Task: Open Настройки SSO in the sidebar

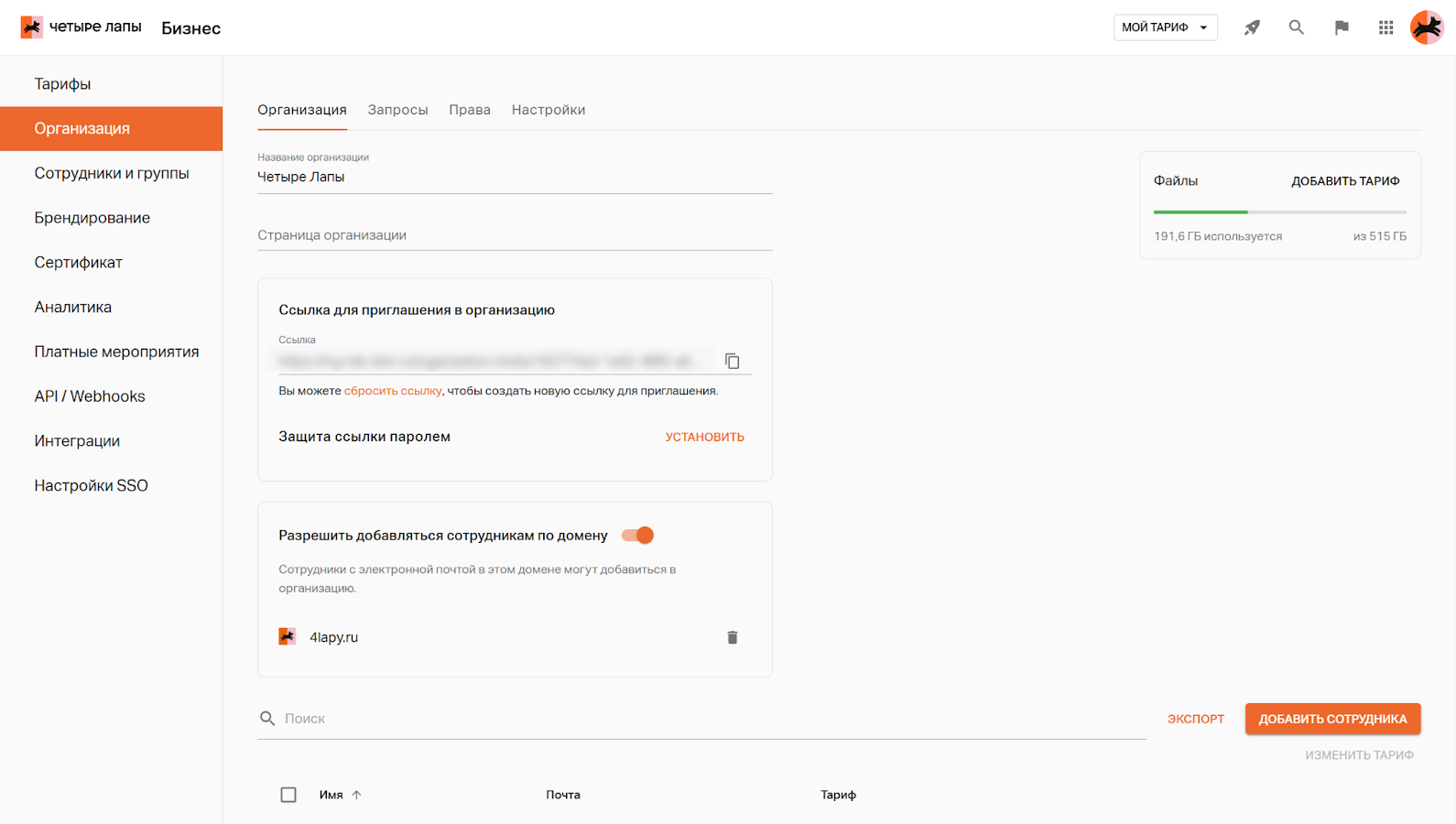Action: (112, 486)
